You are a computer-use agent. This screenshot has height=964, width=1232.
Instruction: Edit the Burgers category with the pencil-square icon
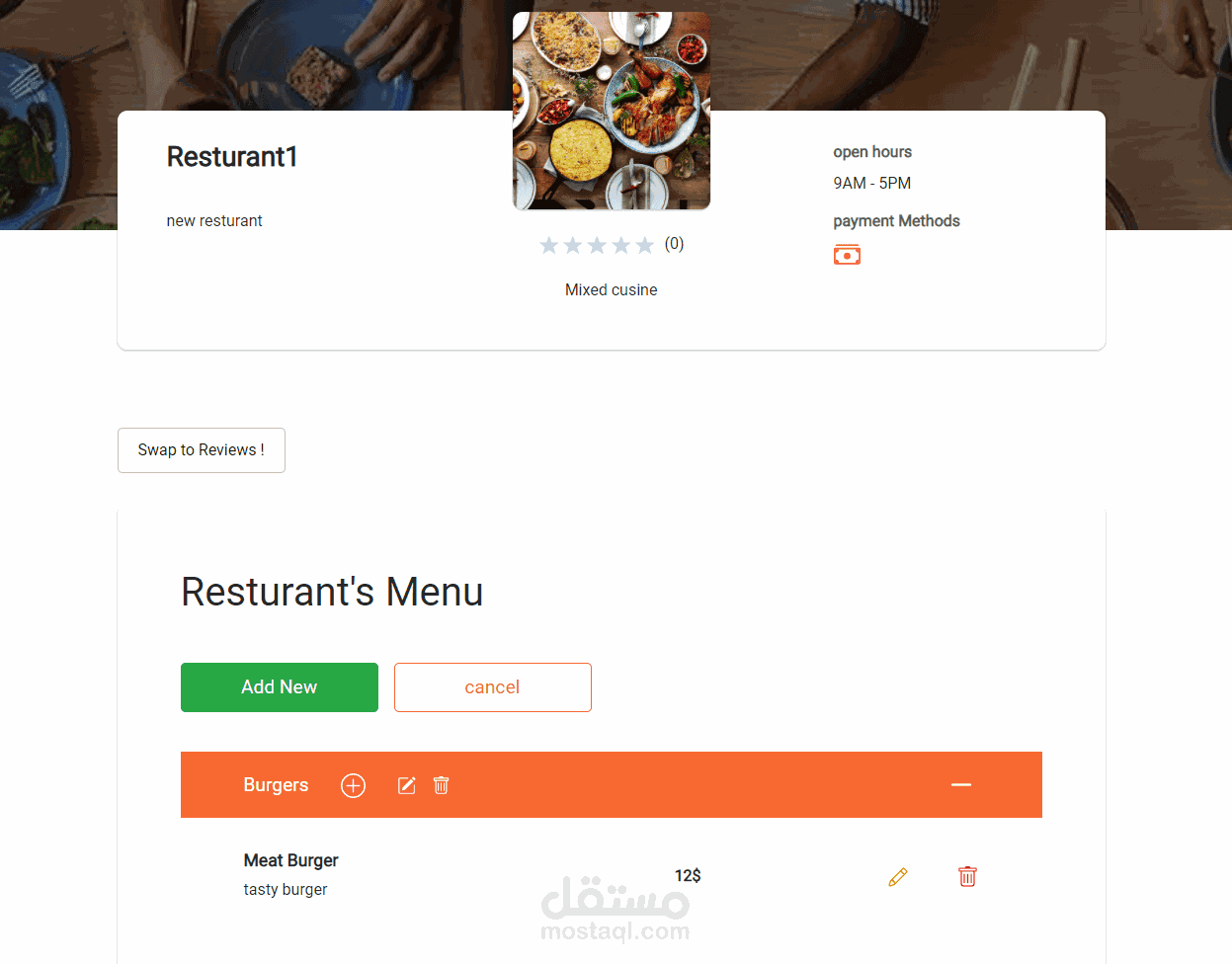[x=407, y=785]
